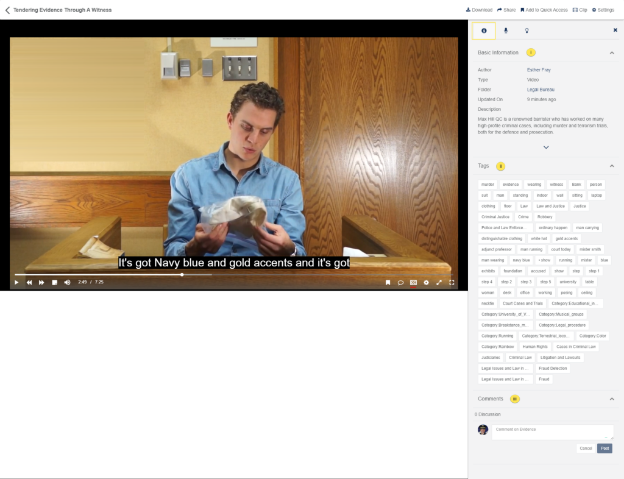This screenshot has width=624, height=479.
Task: Cancel the comment entry
Action: click(586, 448)
